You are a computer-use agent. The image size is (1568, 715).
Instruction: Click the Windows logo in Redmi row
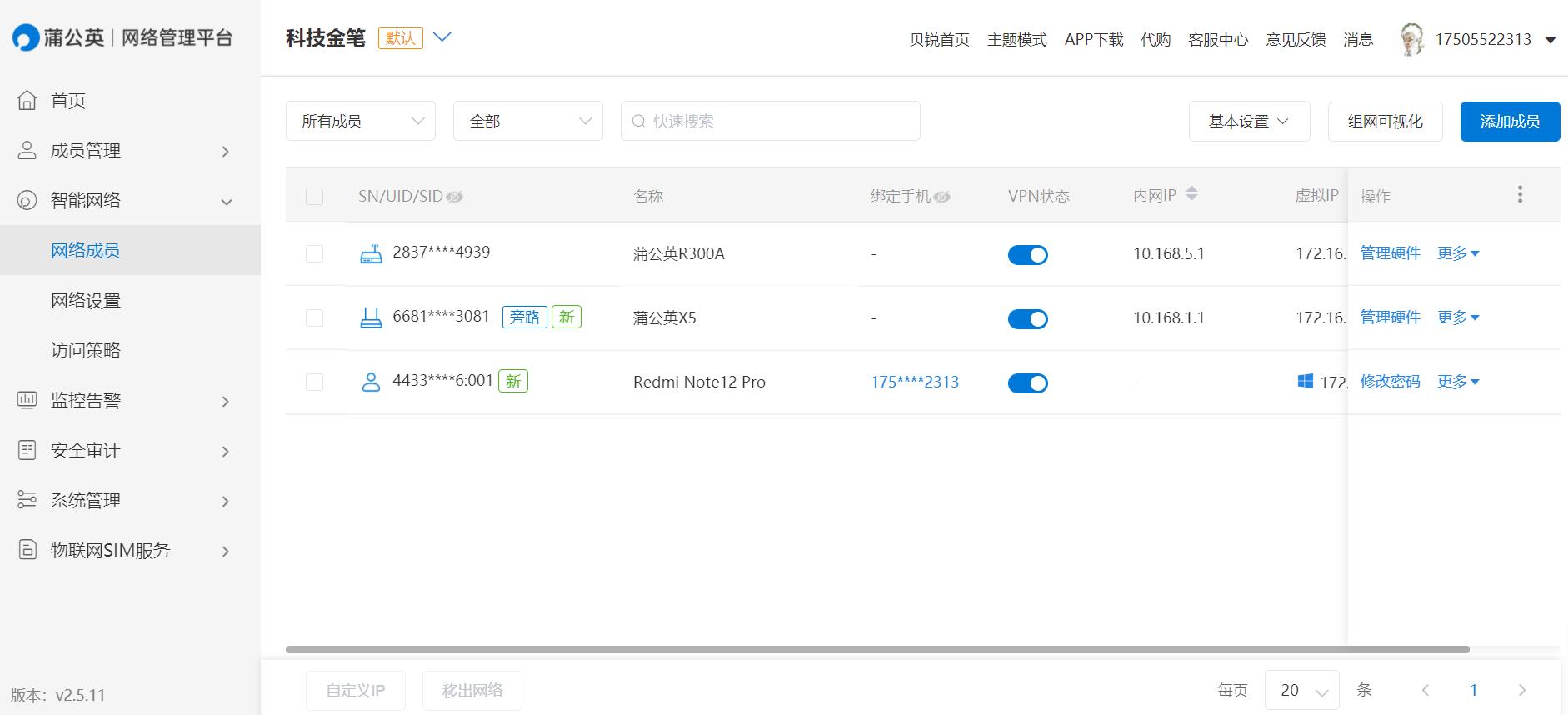click(1306, 381)
